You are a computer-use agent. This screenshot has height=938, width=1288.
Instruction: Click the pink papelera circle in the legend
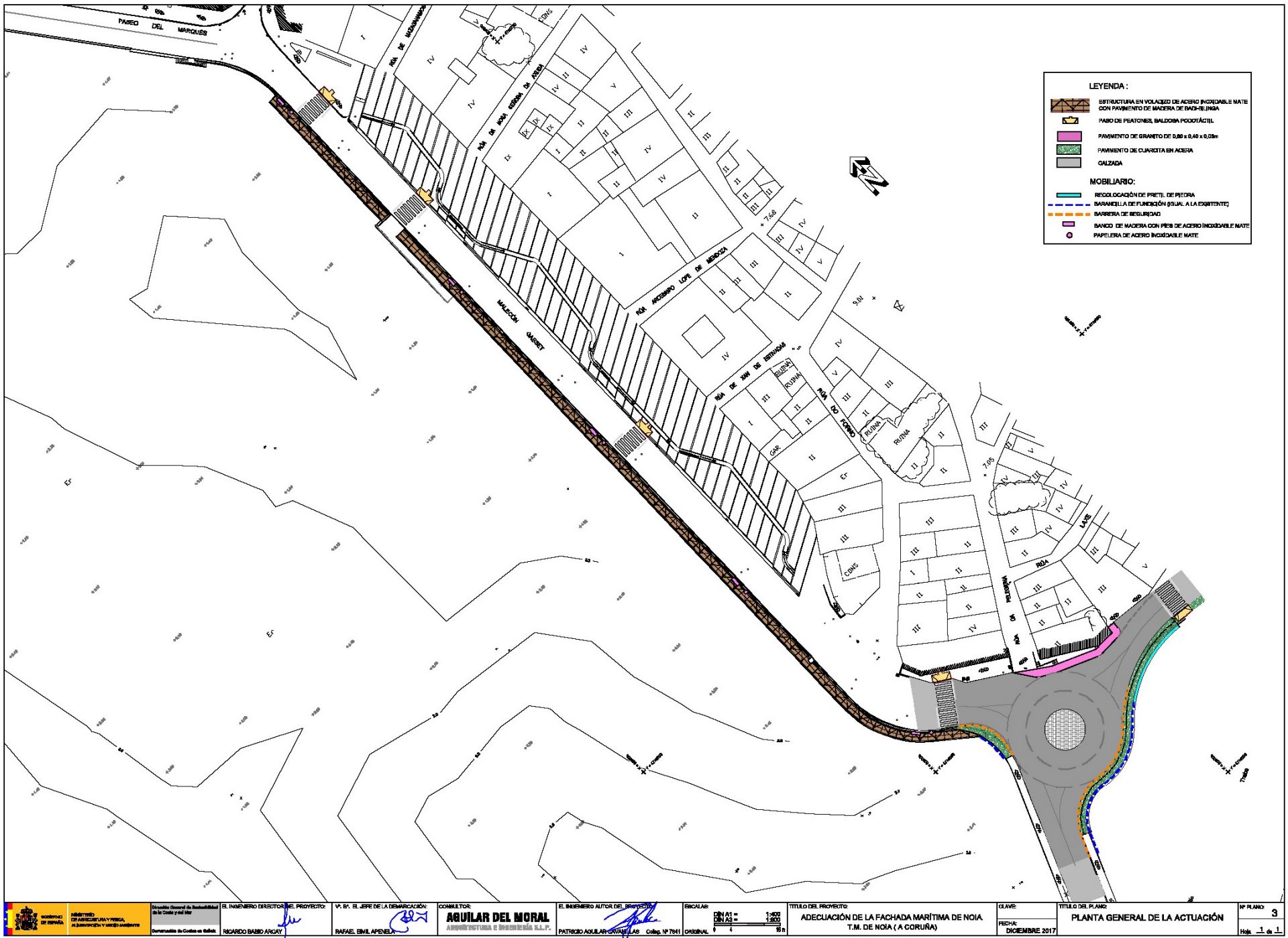tap(1069, 235)
